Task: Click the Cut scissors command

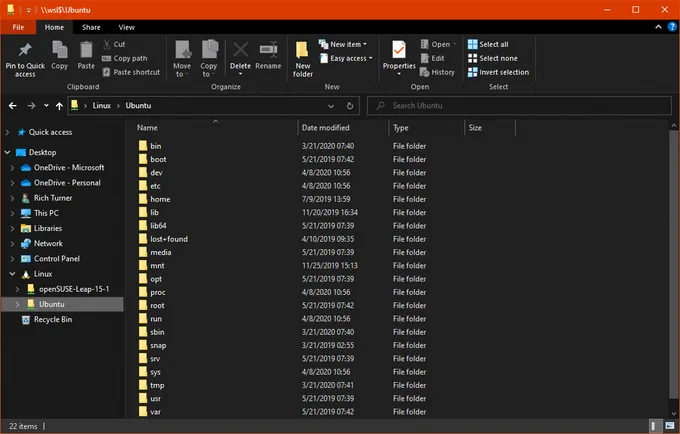Action: point(114,44)
